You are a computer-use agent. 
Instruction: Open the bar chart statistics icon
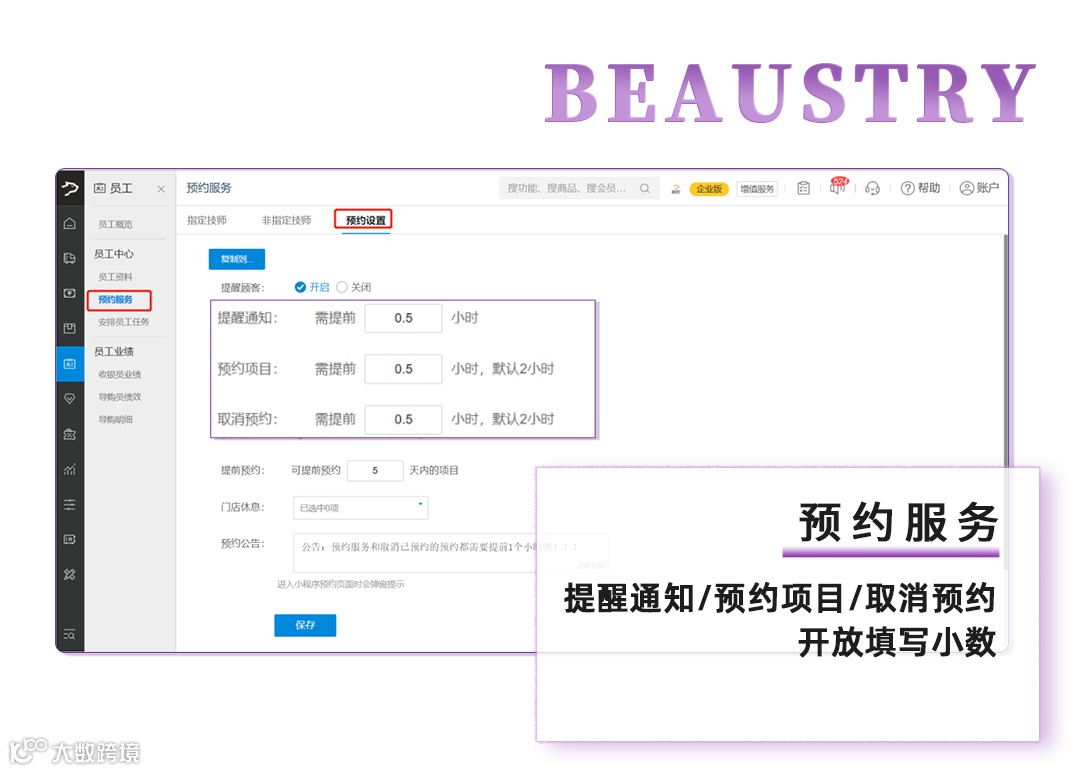[x=70, y=470]
